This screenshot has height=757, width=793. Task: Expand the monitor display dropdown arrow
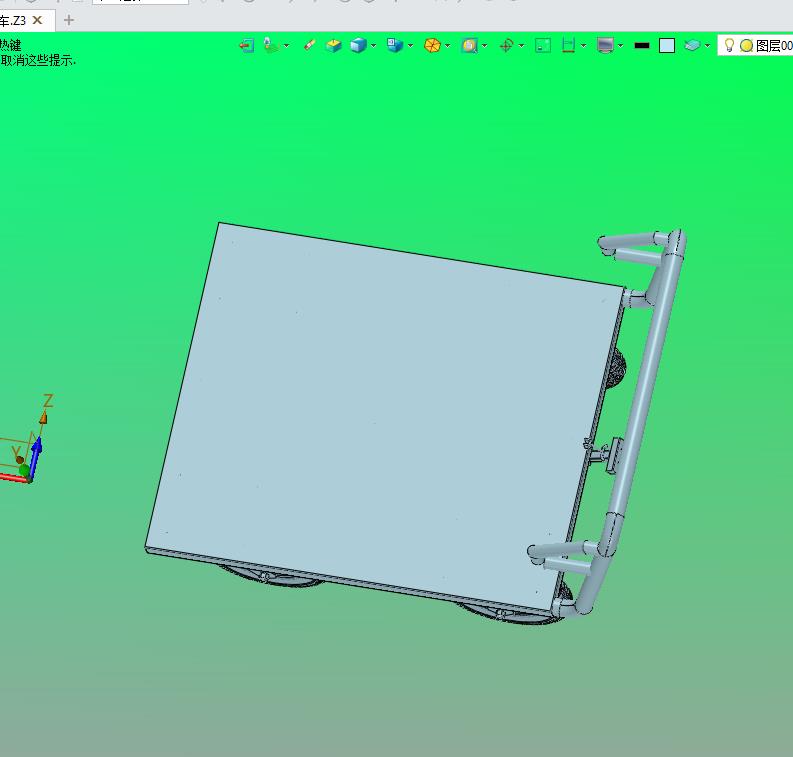coord(621,46)
